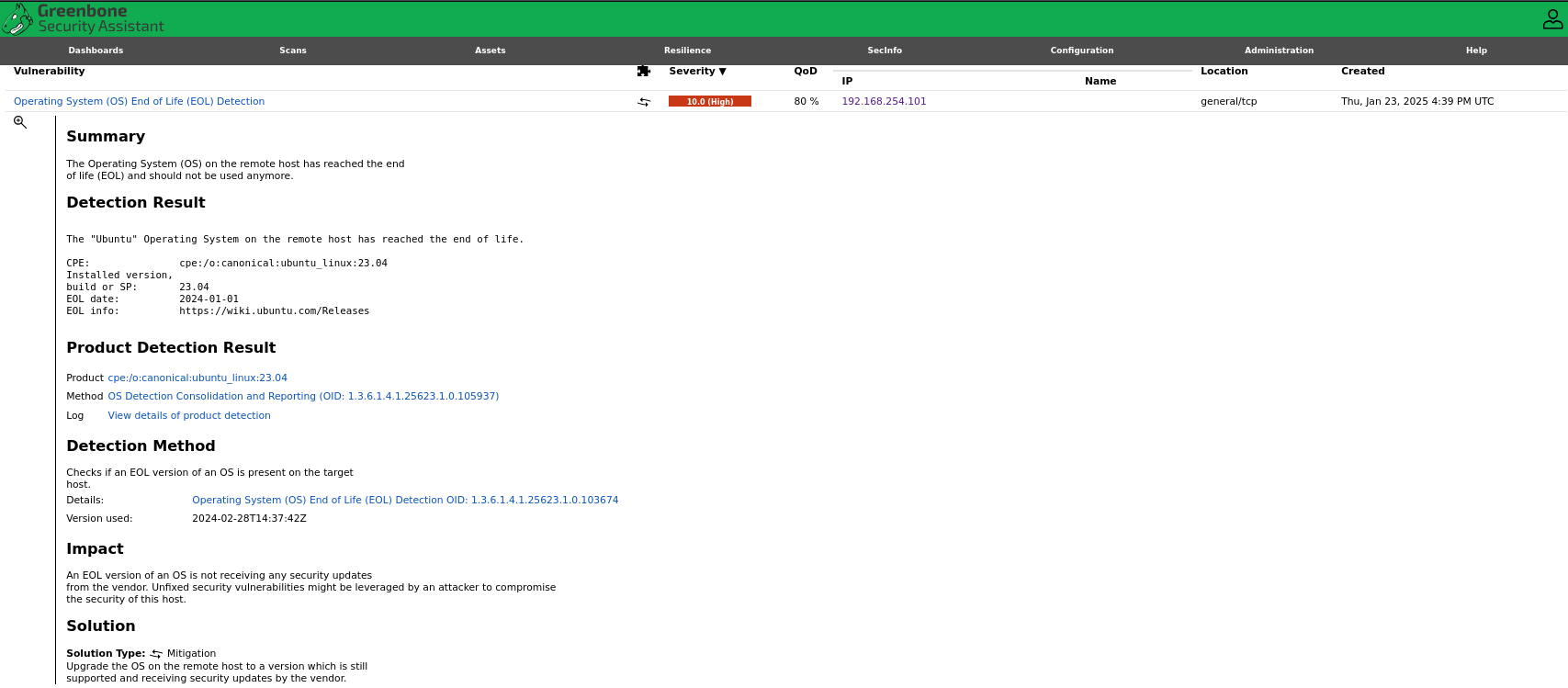
Task: Click the Summary heading
Action: [106, 137]
